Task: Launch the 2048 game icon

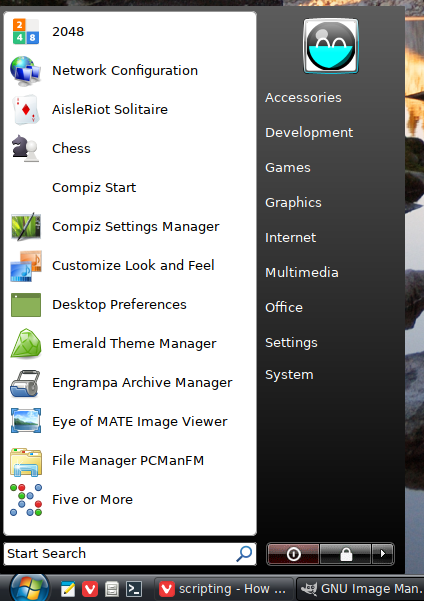Action: [26, 31]
